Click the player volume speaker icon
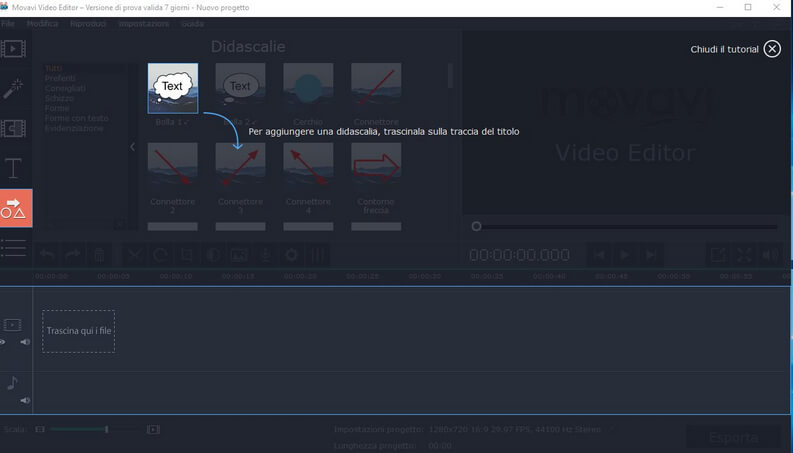The width and height of the screenshot is (793, 453). pyautogui.click(x=770, y=255)
